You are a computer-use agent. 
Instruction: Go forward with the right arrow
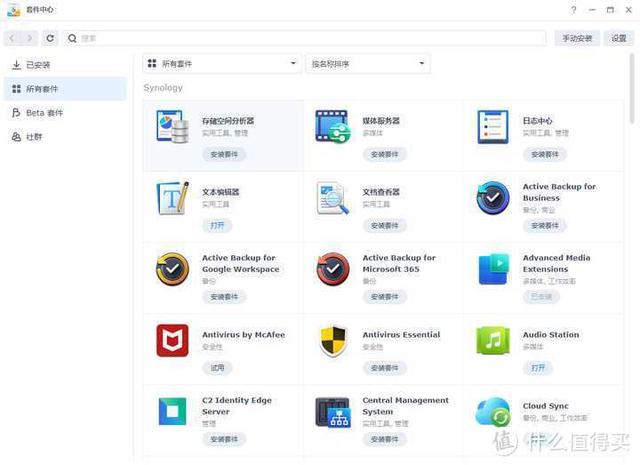[29, 38]
